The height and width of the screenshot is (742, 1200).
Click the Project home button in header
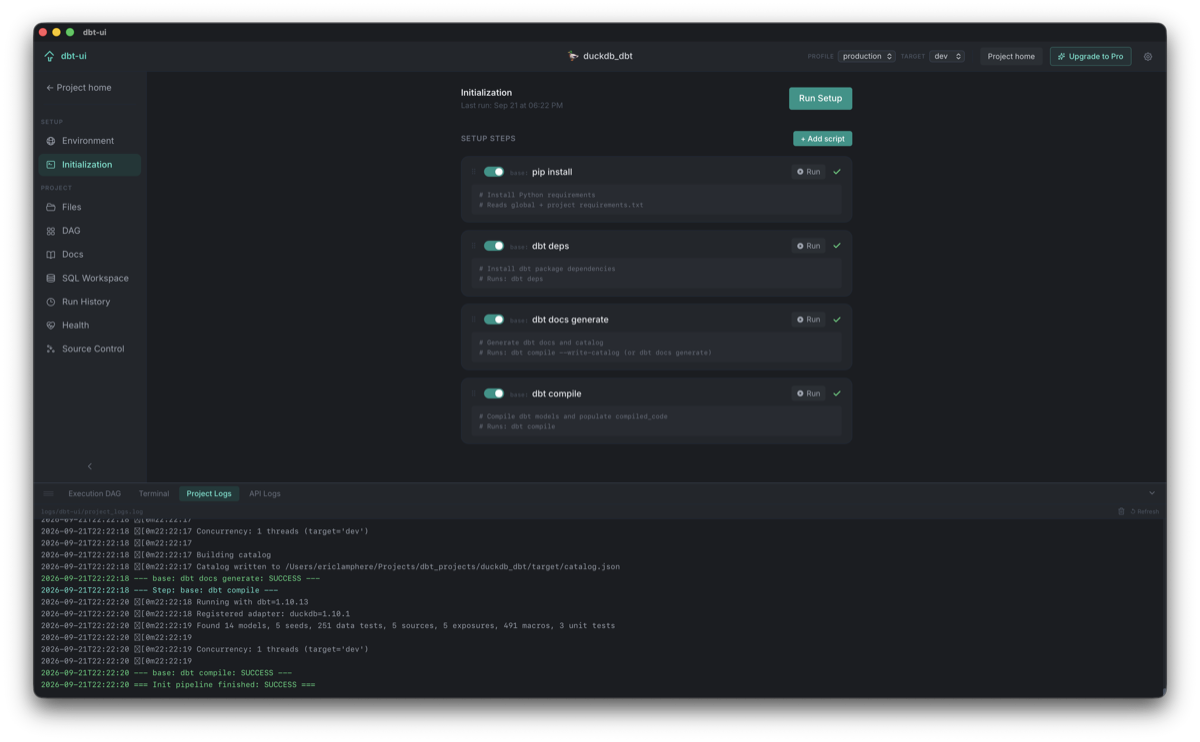[x=1011, y=57]
